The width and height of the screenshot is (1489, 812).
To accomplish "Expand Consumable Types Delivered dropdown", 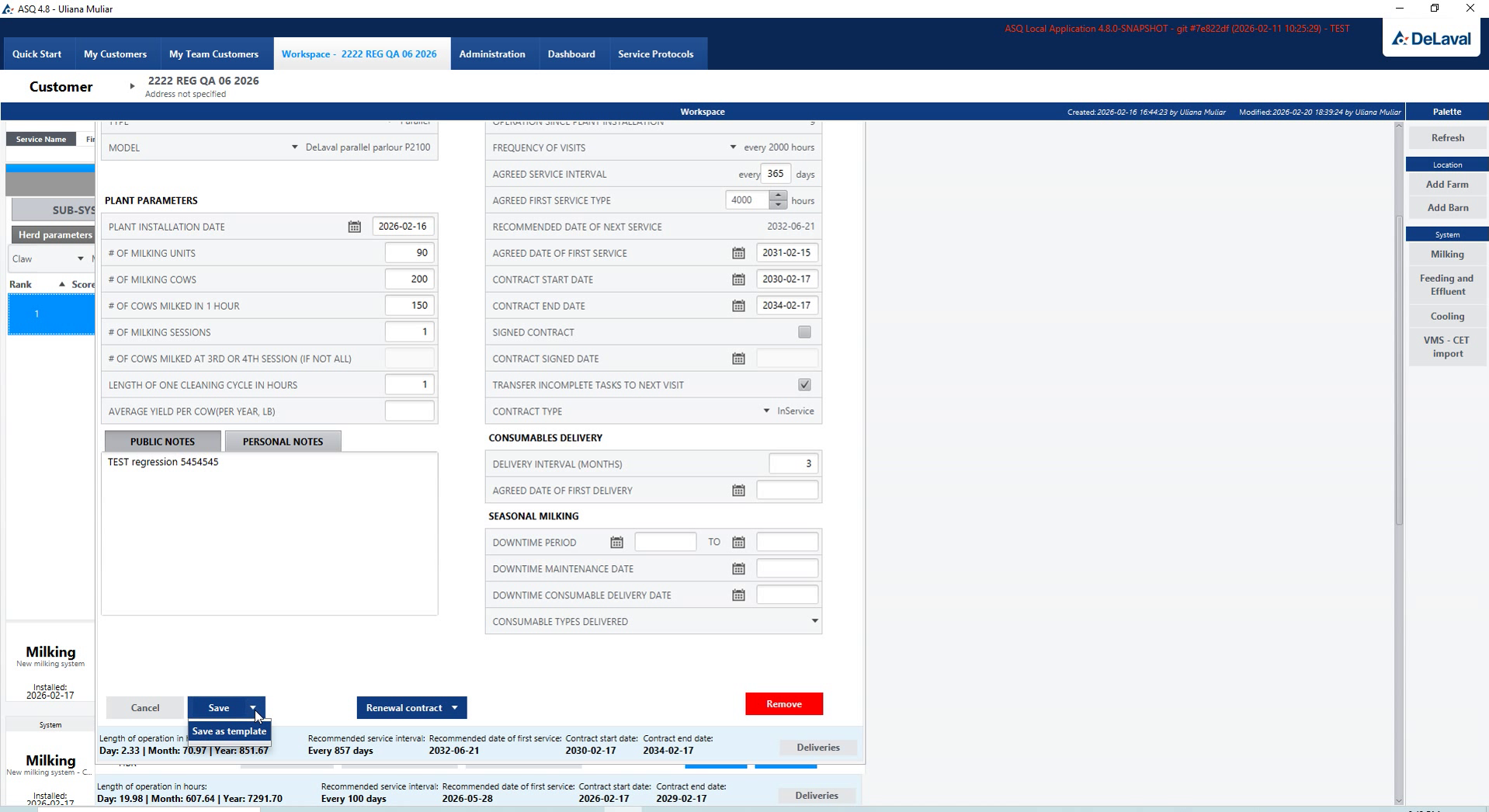I will pos(814,621).
